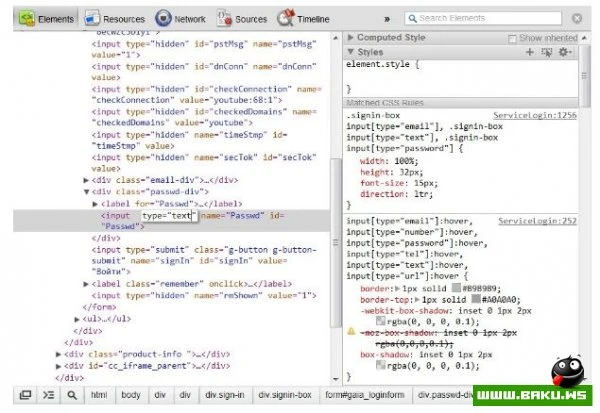The image size is (600, 413).
Task: Select body in the breadcrumb bar
Action: 130,395
